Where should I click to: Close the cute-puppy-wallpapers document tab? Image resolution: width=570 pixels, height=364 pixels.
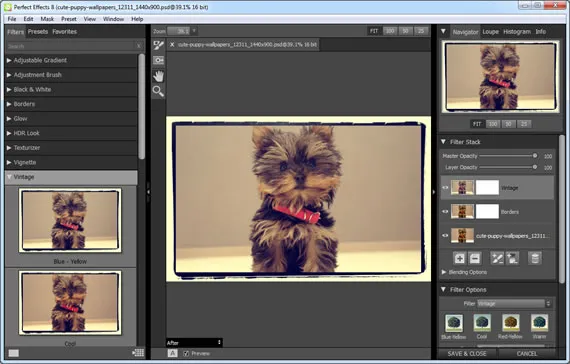172,44
